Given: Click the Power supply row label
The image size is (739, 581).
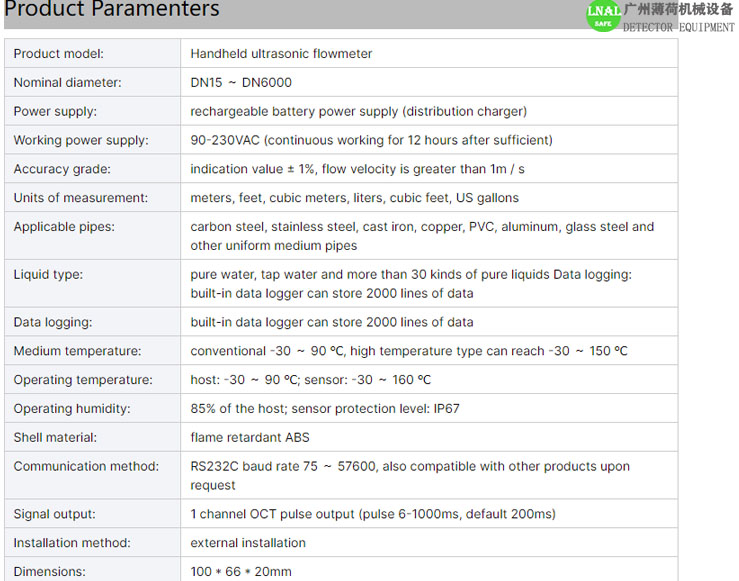Looking at the screenshot, I should 55,112.
